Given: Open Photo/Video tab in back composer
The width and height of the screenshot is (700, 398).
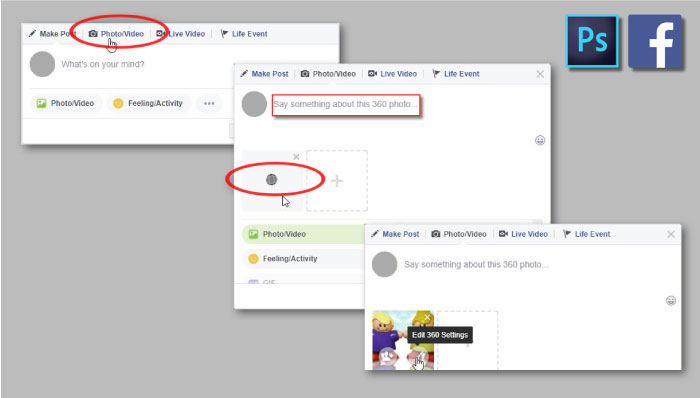Looking at the screenshot, I should 117,34.
